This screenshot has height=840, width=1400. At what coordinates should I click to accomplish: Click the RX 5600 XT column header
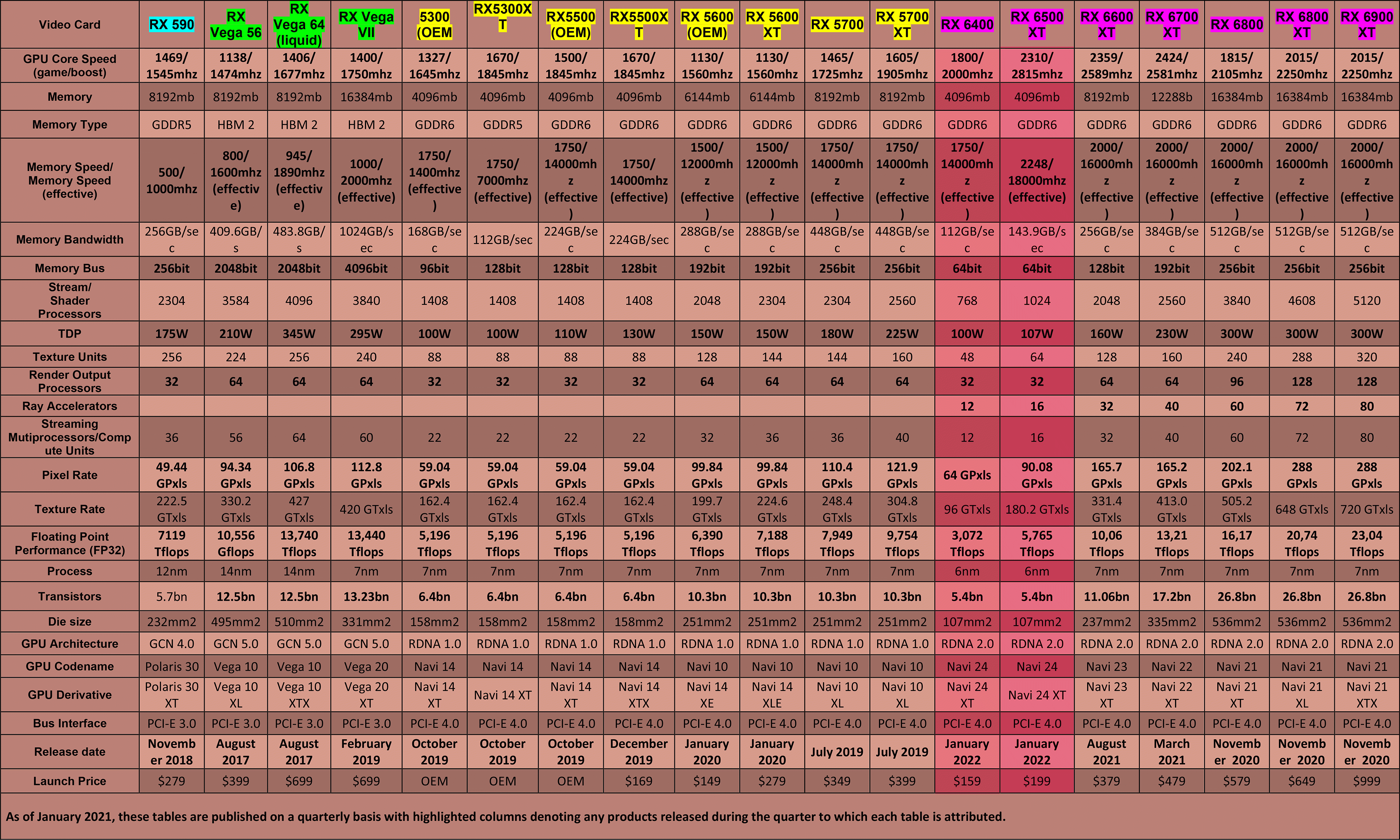(x=772, y=24)
